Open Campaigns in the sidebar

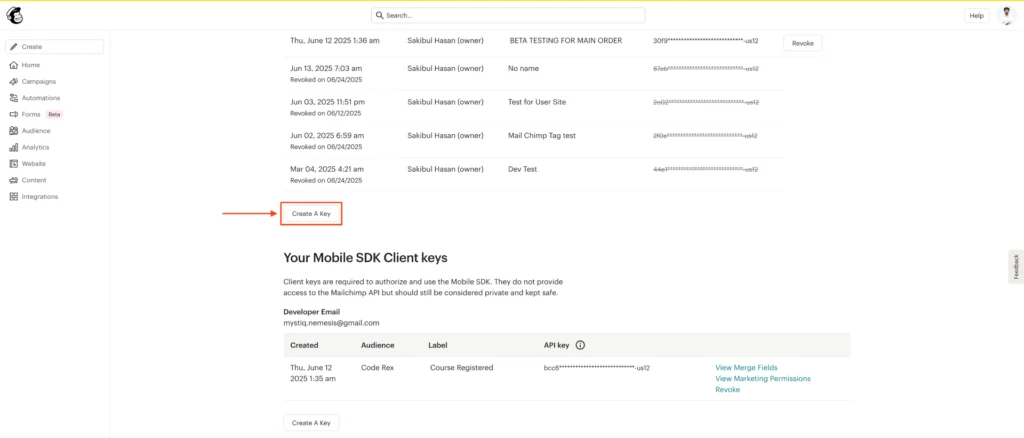tap(39, 82)
